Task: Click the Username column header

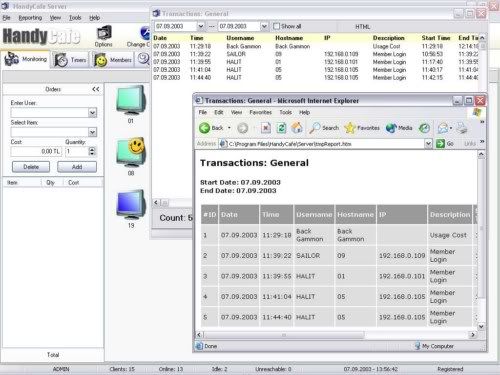Action: click(x=240, y=38)
